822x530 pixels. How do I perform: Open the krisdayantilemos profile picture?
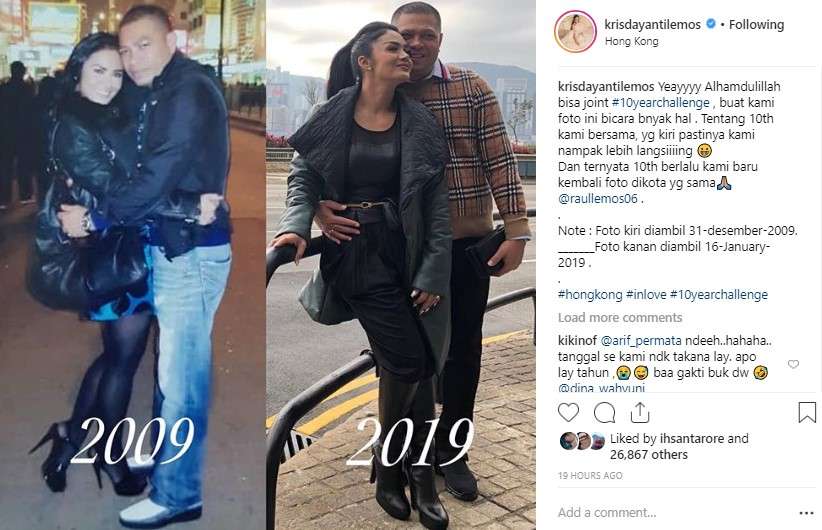pos(575,31)
